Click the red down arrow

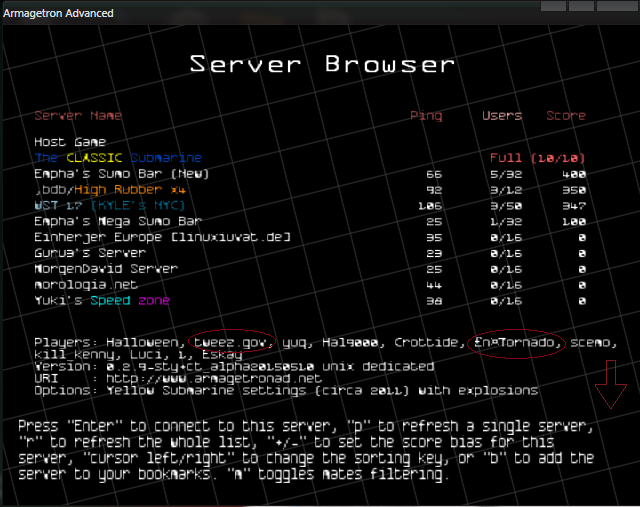click(608, 396)
